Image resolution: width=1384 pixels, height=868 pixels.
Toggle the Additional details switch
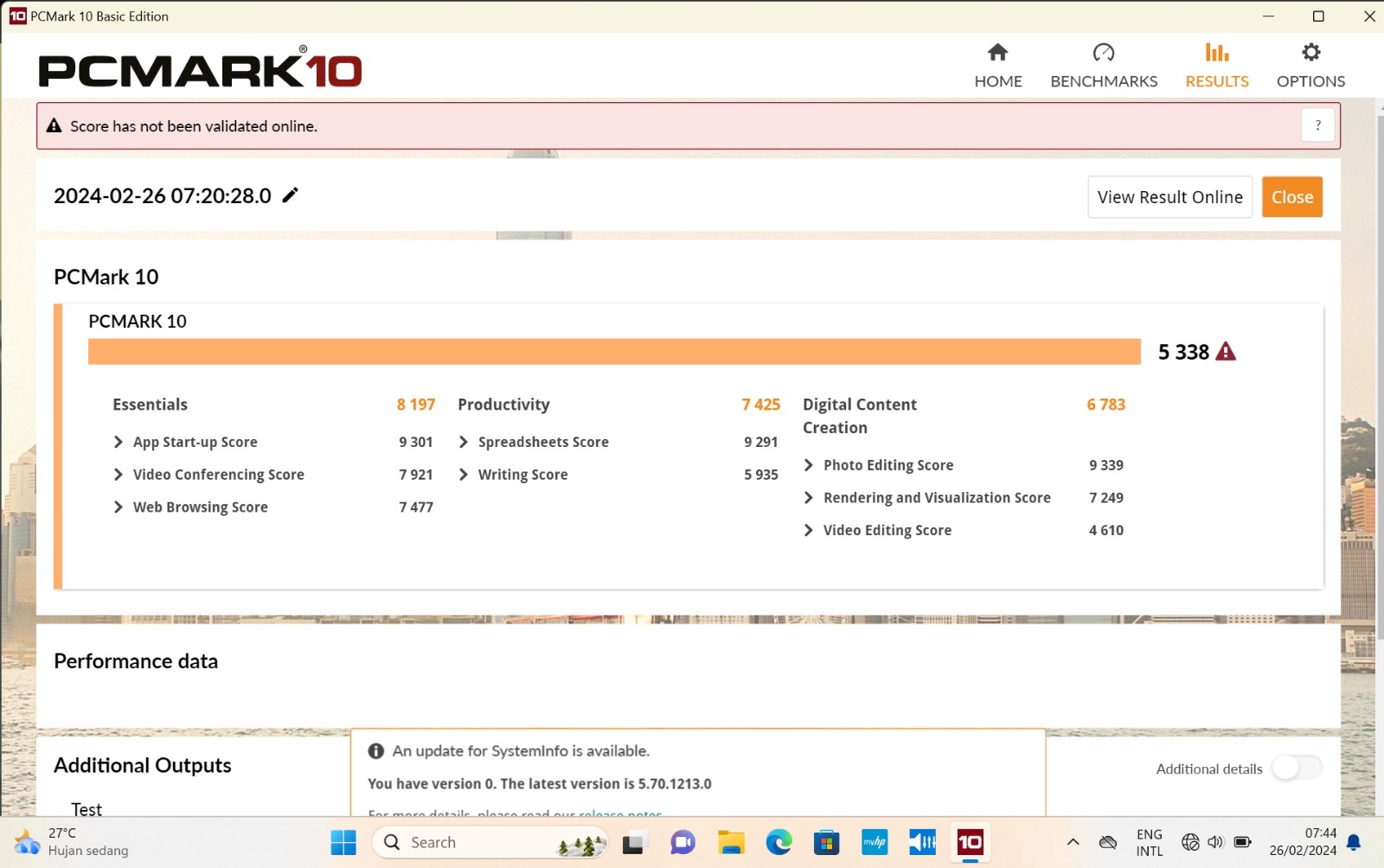tap(1297, 768)
